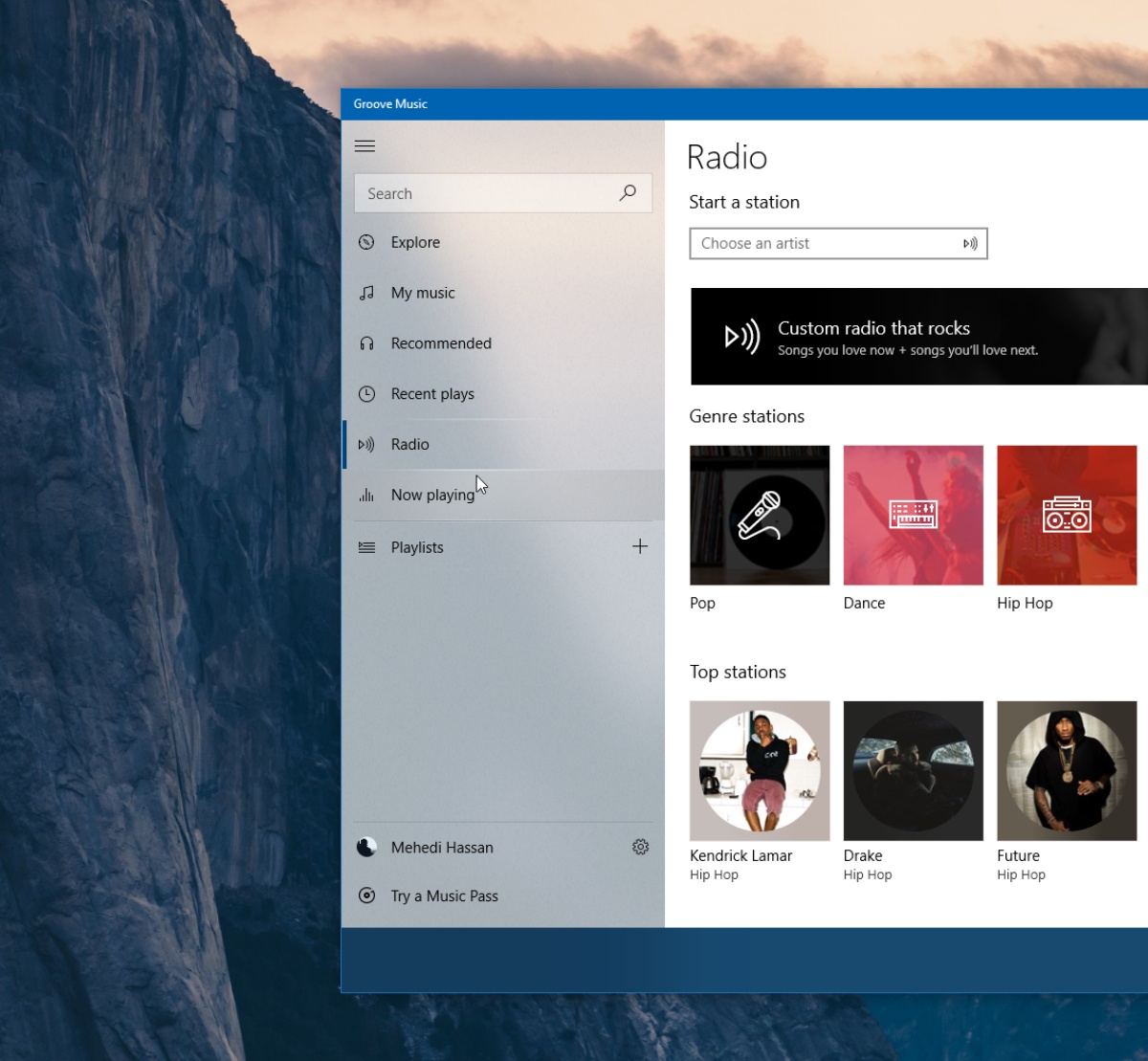The height and width of the screenshot is (1061, 1148).
Task: Click the Radio sidebar icon
Action: (366, 445)
